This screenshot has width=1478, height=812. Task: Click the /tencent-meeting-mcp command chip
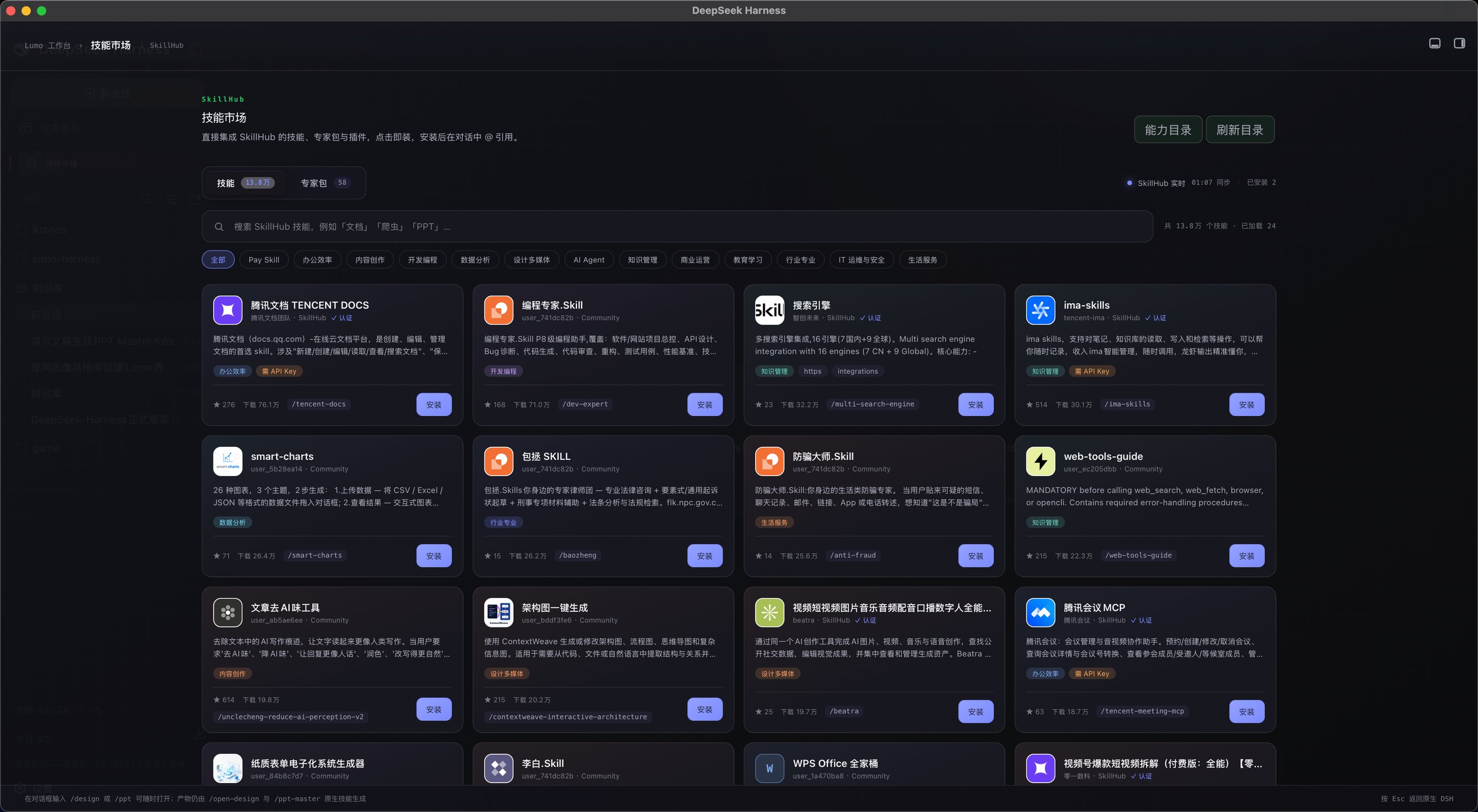(x=1142, y=711)
